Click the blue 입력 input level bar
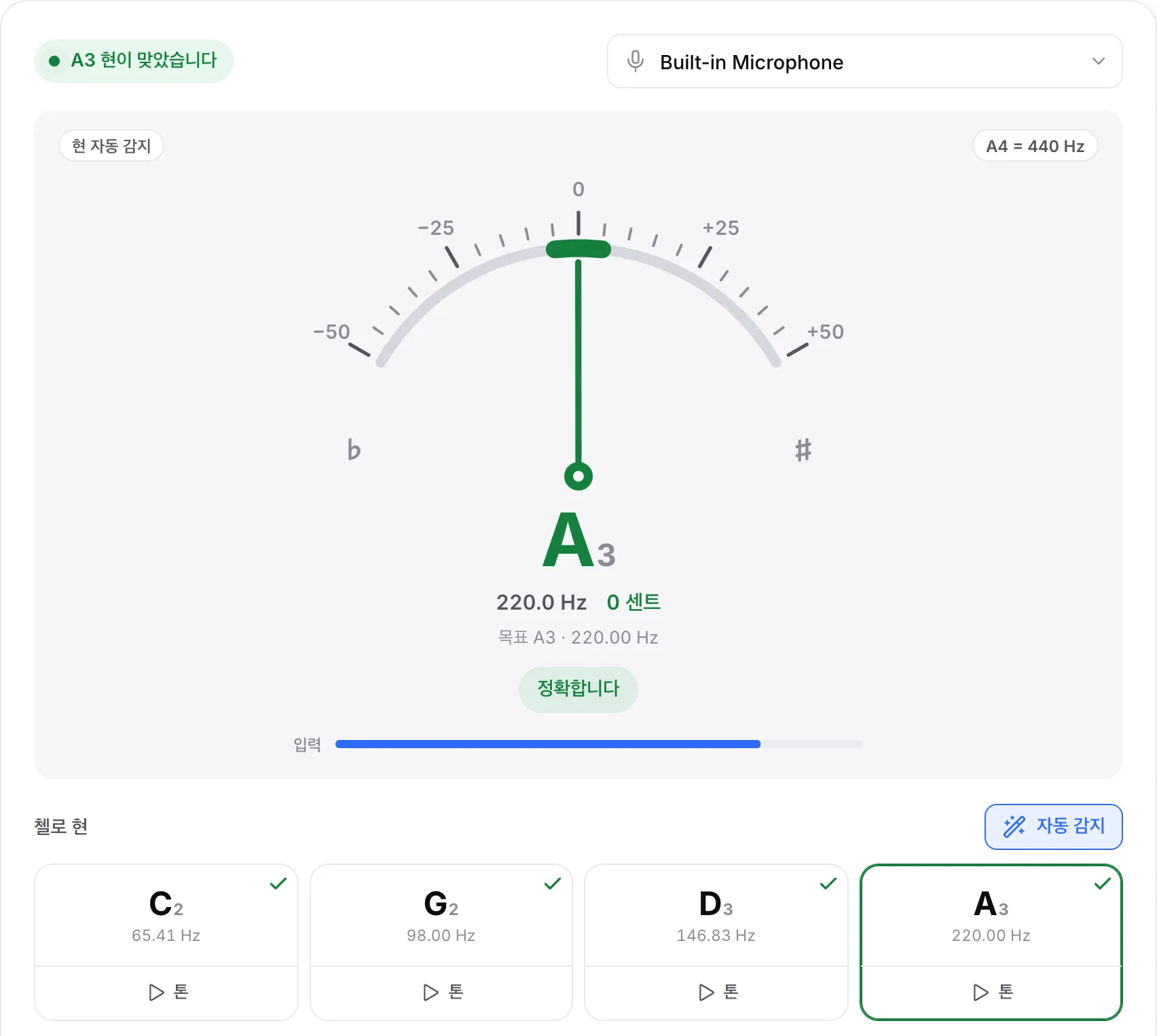 pyautogui.click(x=548, y=744)
